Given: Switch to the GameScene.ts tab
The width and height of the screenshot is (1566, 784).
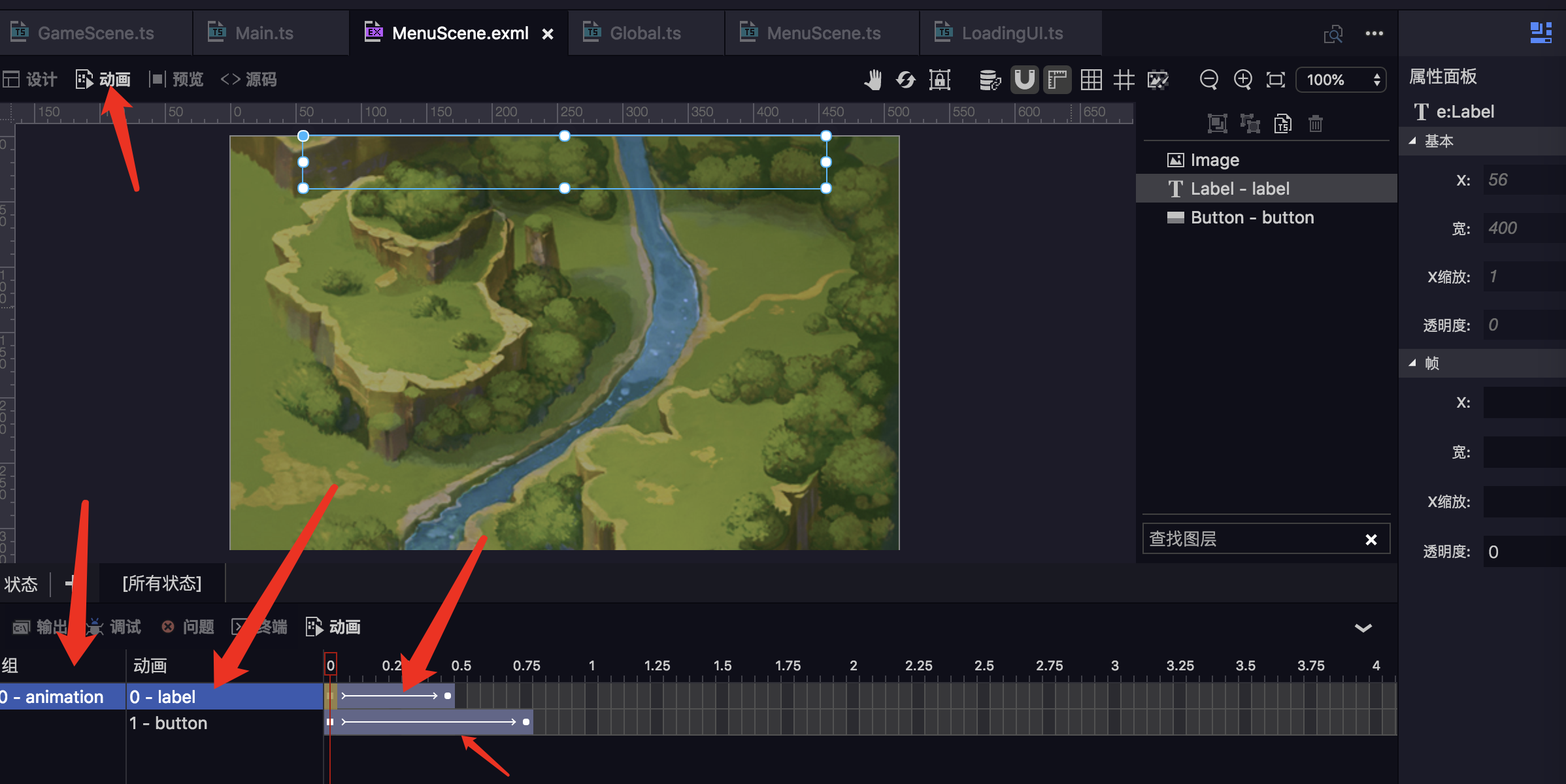Looking at the screenshot, I should (95, 33).
